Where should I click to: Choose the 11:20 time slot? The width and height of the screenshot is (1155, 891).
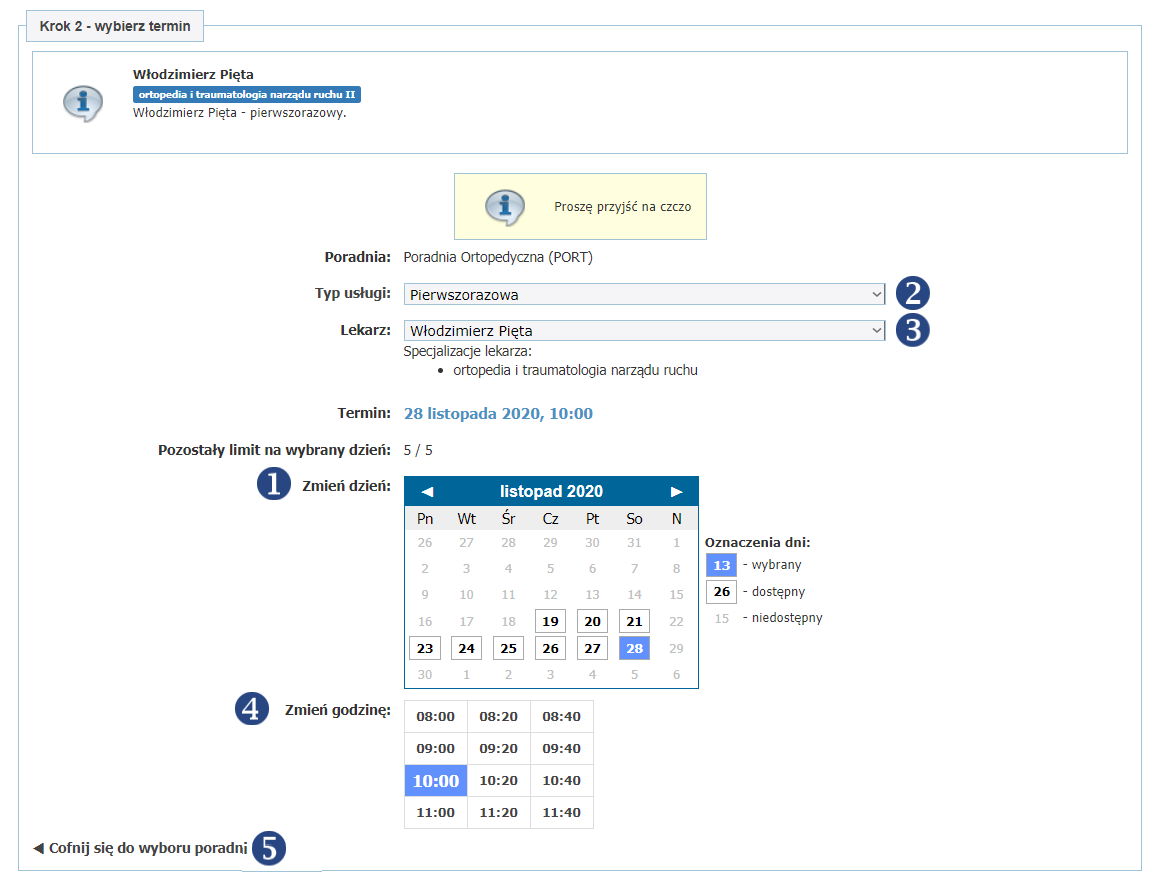(x=499, y=812)
